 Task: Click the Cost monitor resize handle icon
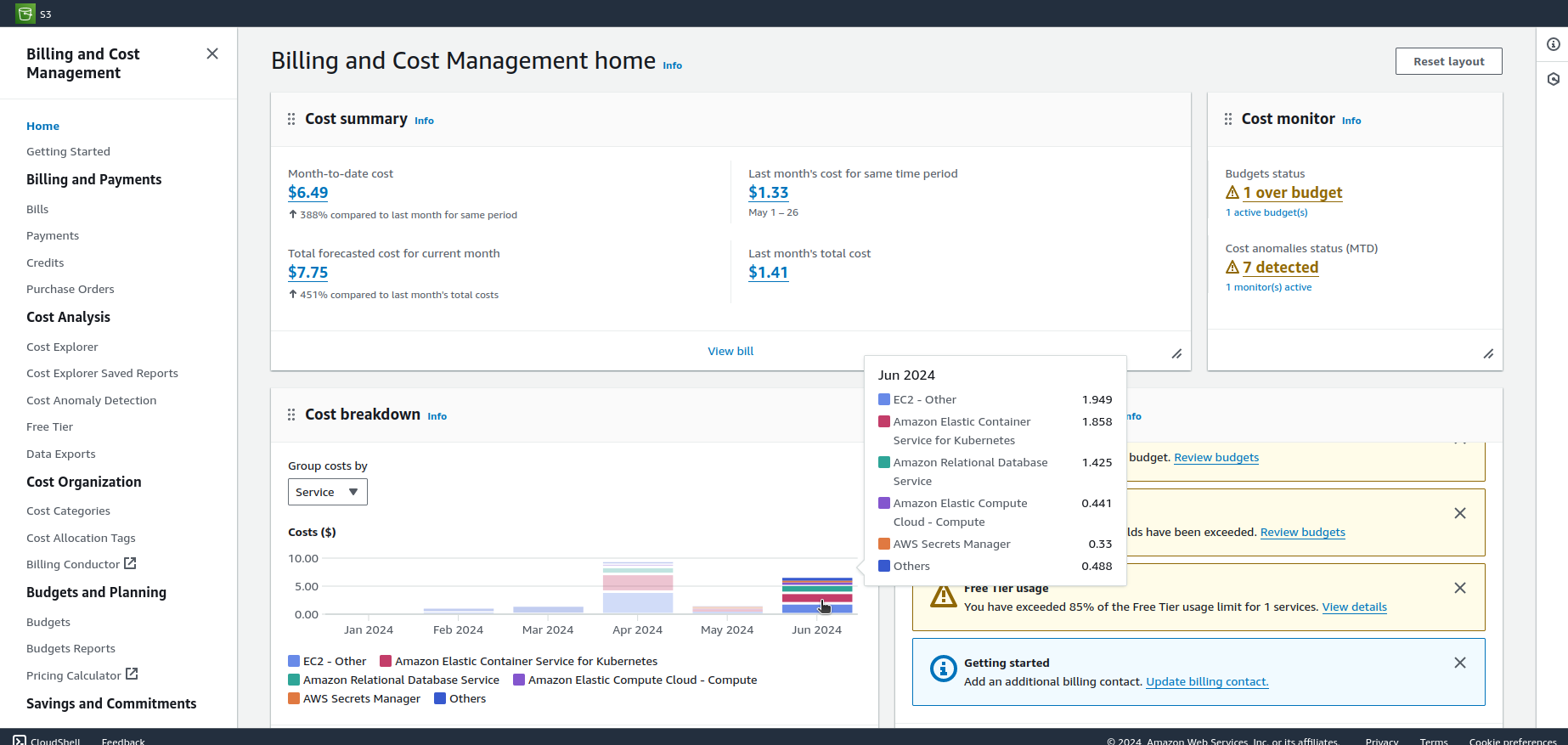tap(1488, 353)
